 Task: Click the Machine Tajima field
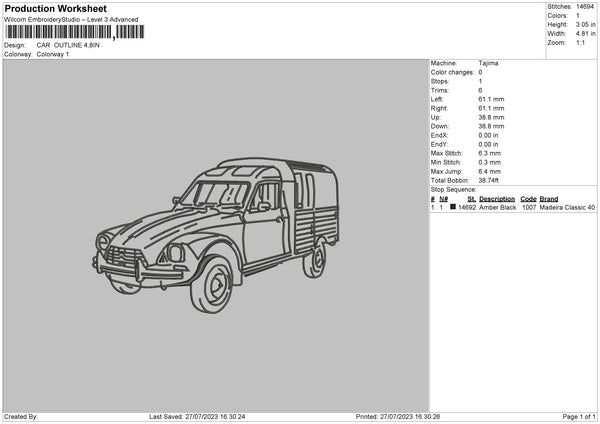(x=488, y=63)
